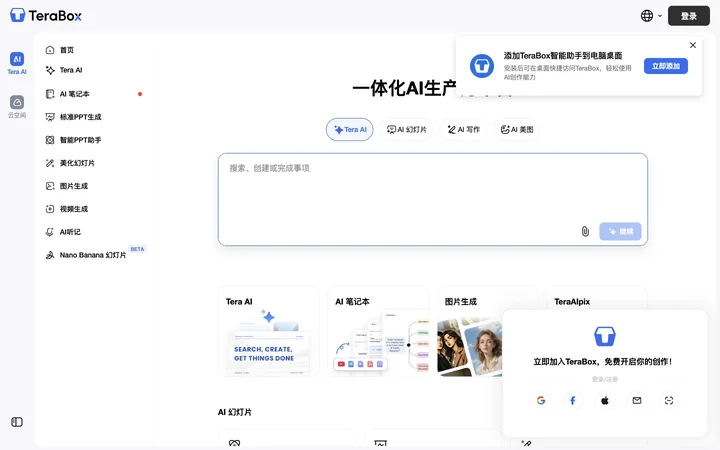
Task: Click the TeraBox icon in notification
Action: [x=481, y=66]
